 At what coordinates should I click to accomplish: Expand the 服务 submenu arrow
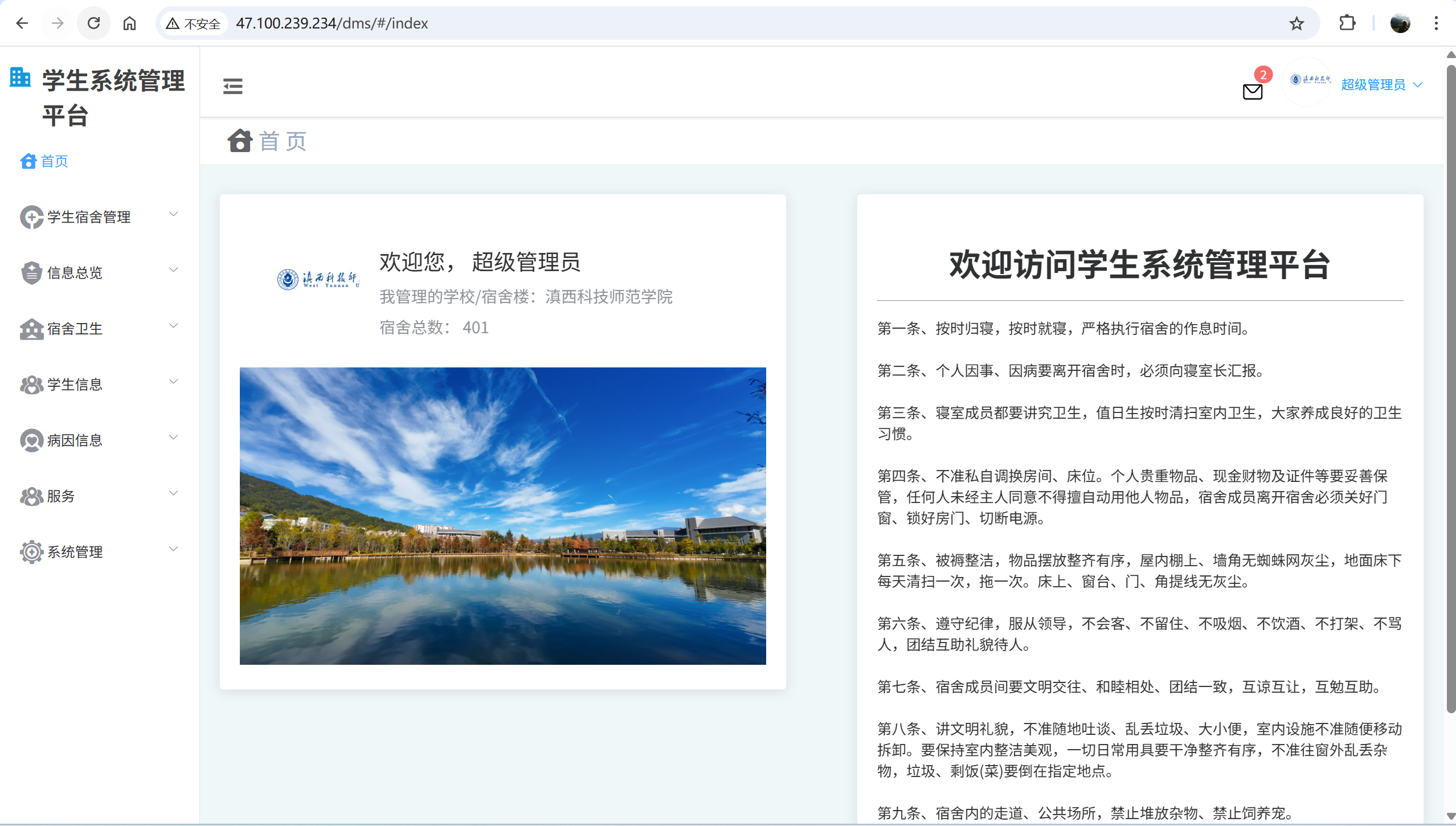click(174, 493)
